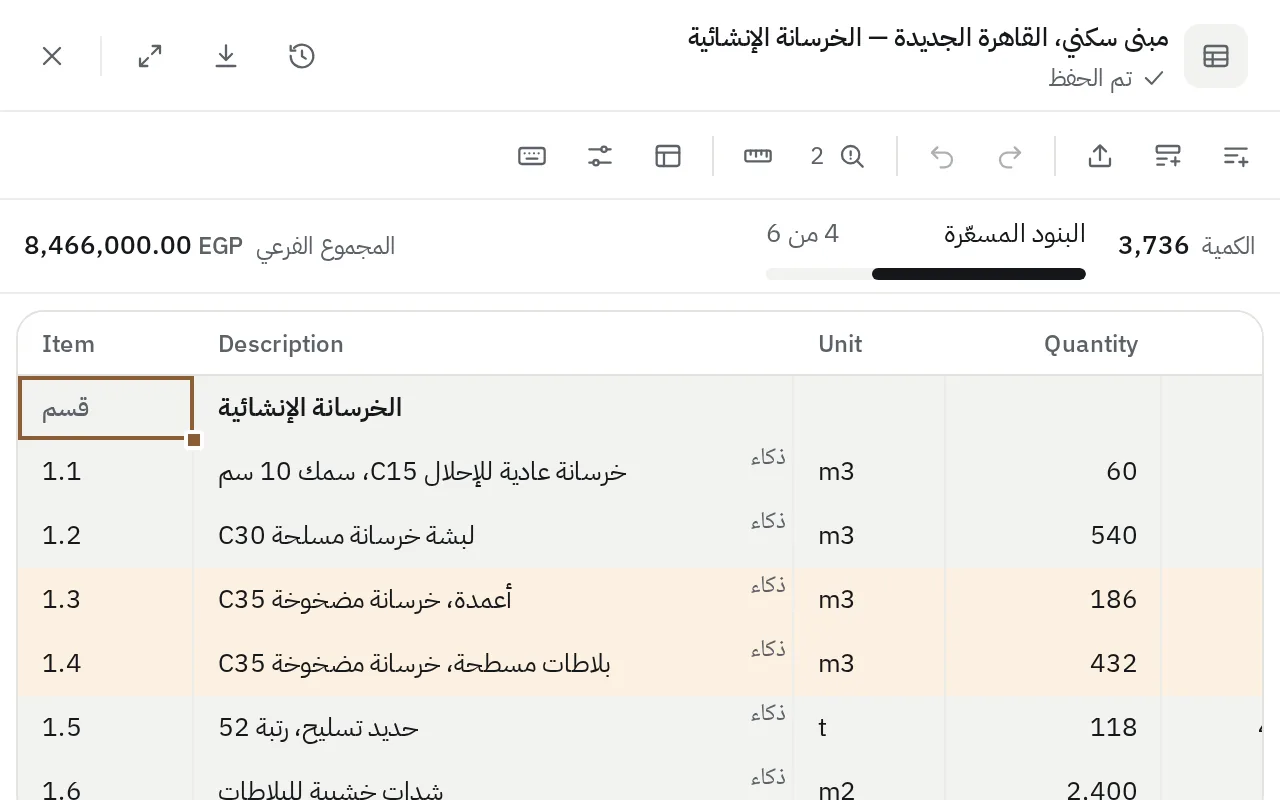Select quantity 432 cell
Screen dimensions: 1280x800
tap(1053, 664)
